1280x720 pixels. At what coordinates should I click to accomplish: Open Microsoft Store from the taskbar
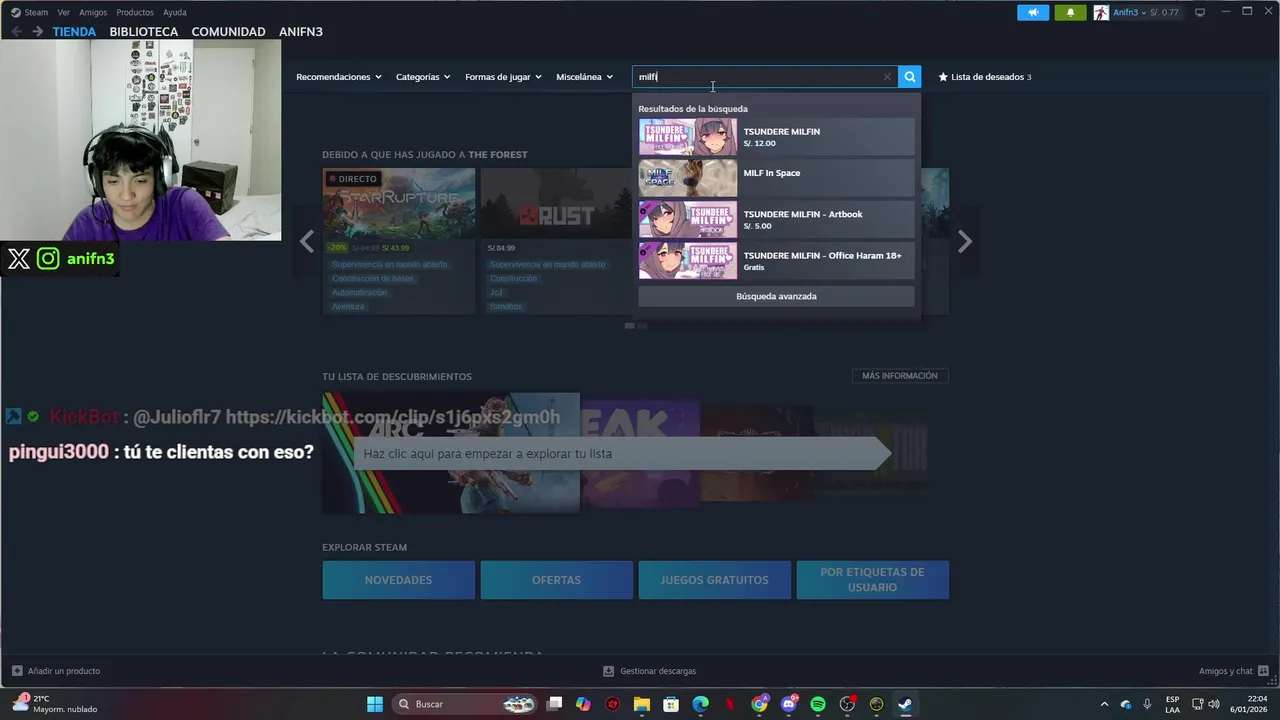click(671, 704)
